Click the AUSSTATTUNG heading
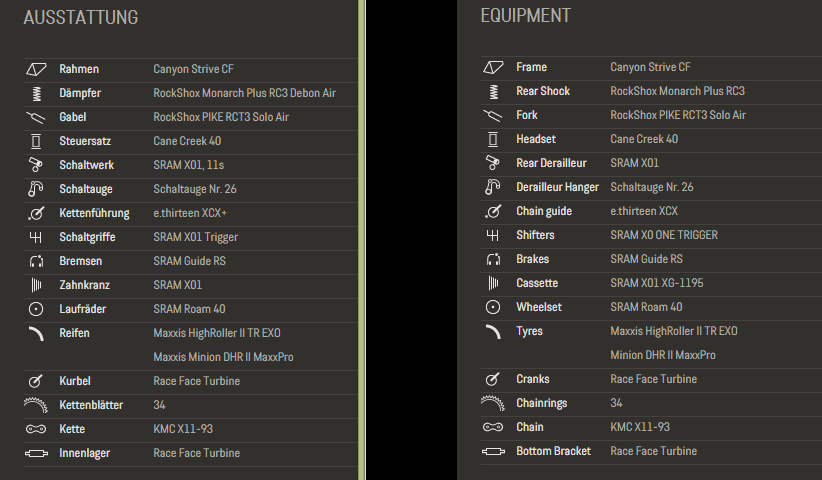The width and height of the screenshot is (822, 480). click(x=81, y=17)
